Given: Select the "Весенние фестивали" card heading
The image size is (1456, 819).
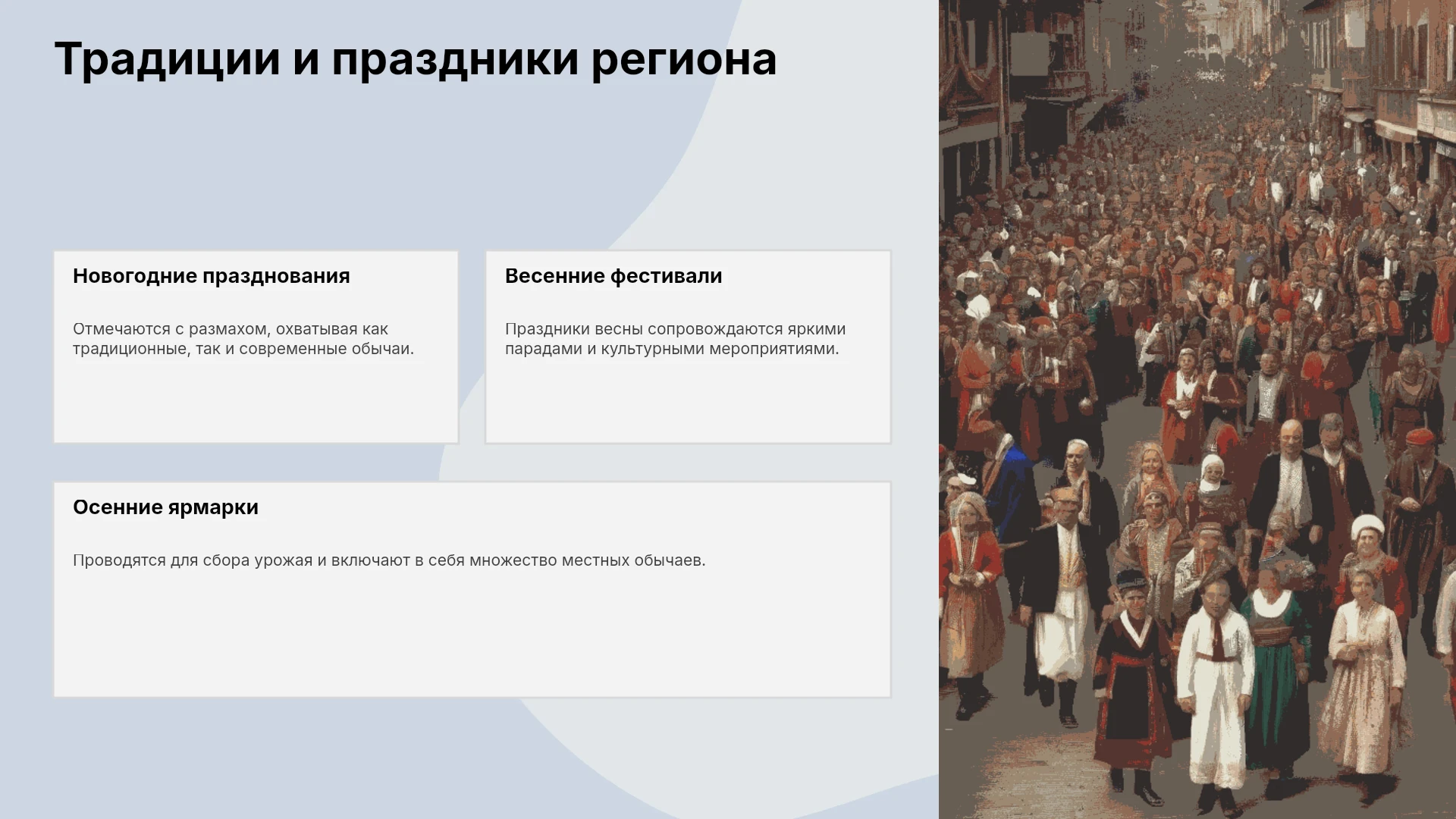Looking at the screenshot, I should click(613, 276).
